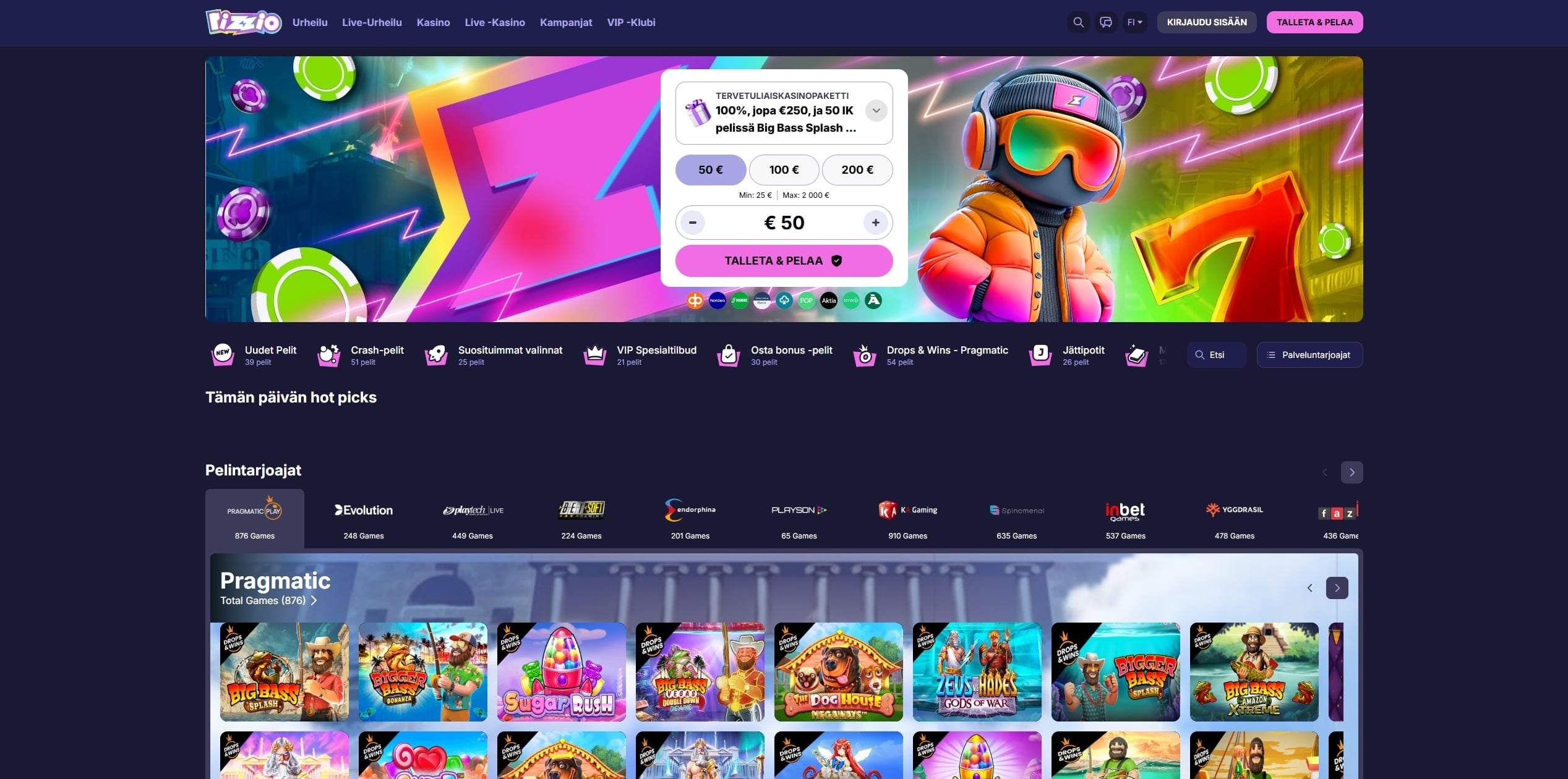Click the Kirjaudu sisään button
Screen dimensions: 1568x779
point(1206,22)
